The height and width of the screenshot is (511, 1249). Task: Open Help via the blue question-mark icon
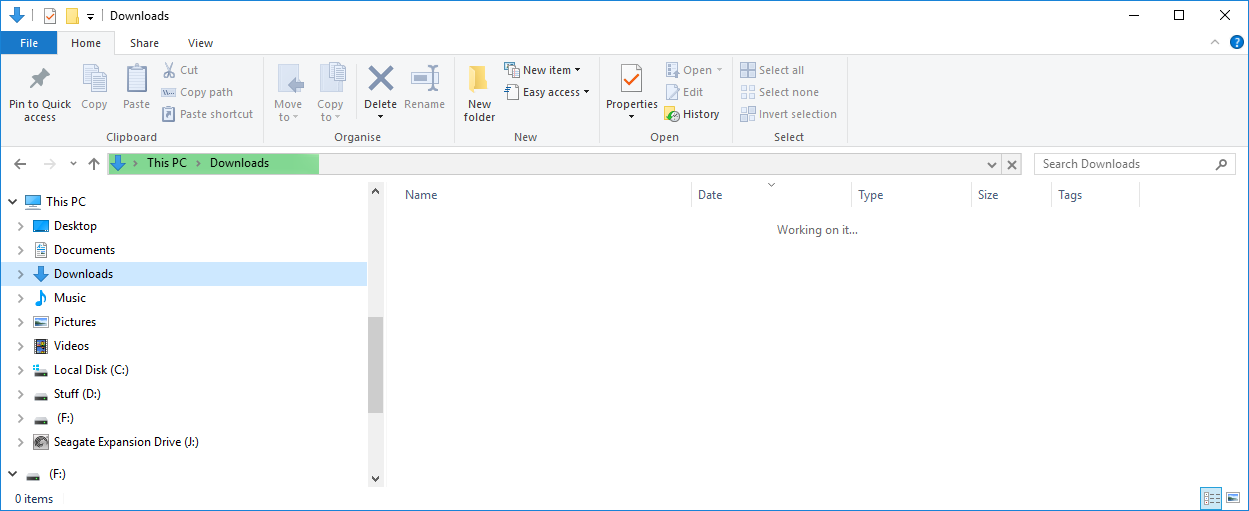click(x=1237, y=43)
